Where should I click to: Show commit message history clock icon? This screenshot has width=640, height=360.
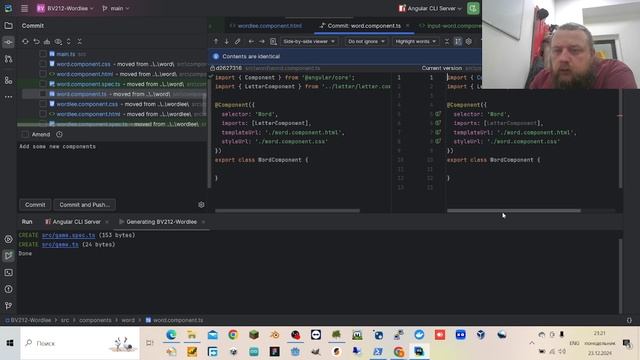coord(59,134)
